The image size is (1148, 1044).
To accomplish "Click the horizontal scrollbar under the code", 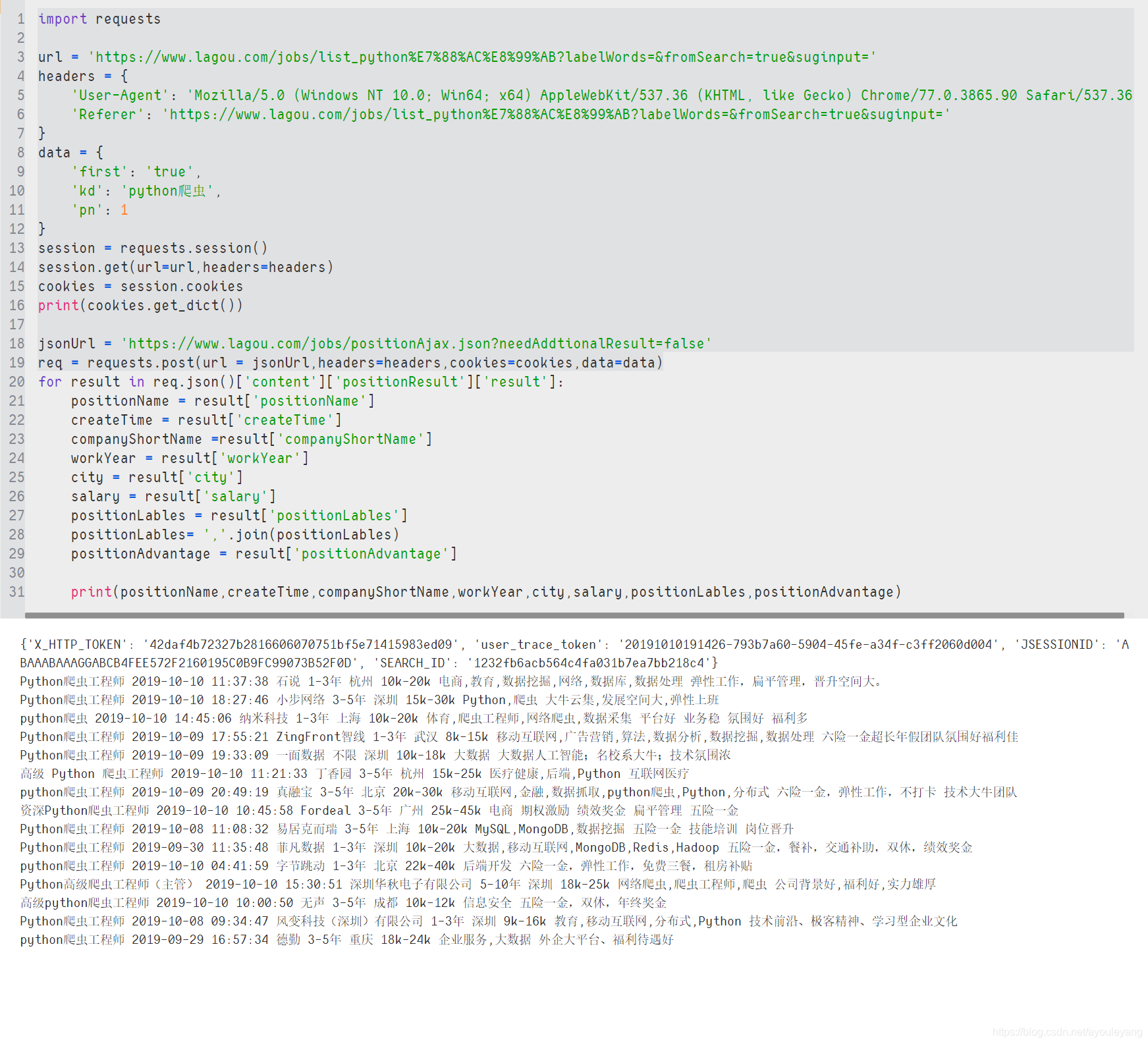I will click(574, 615).
